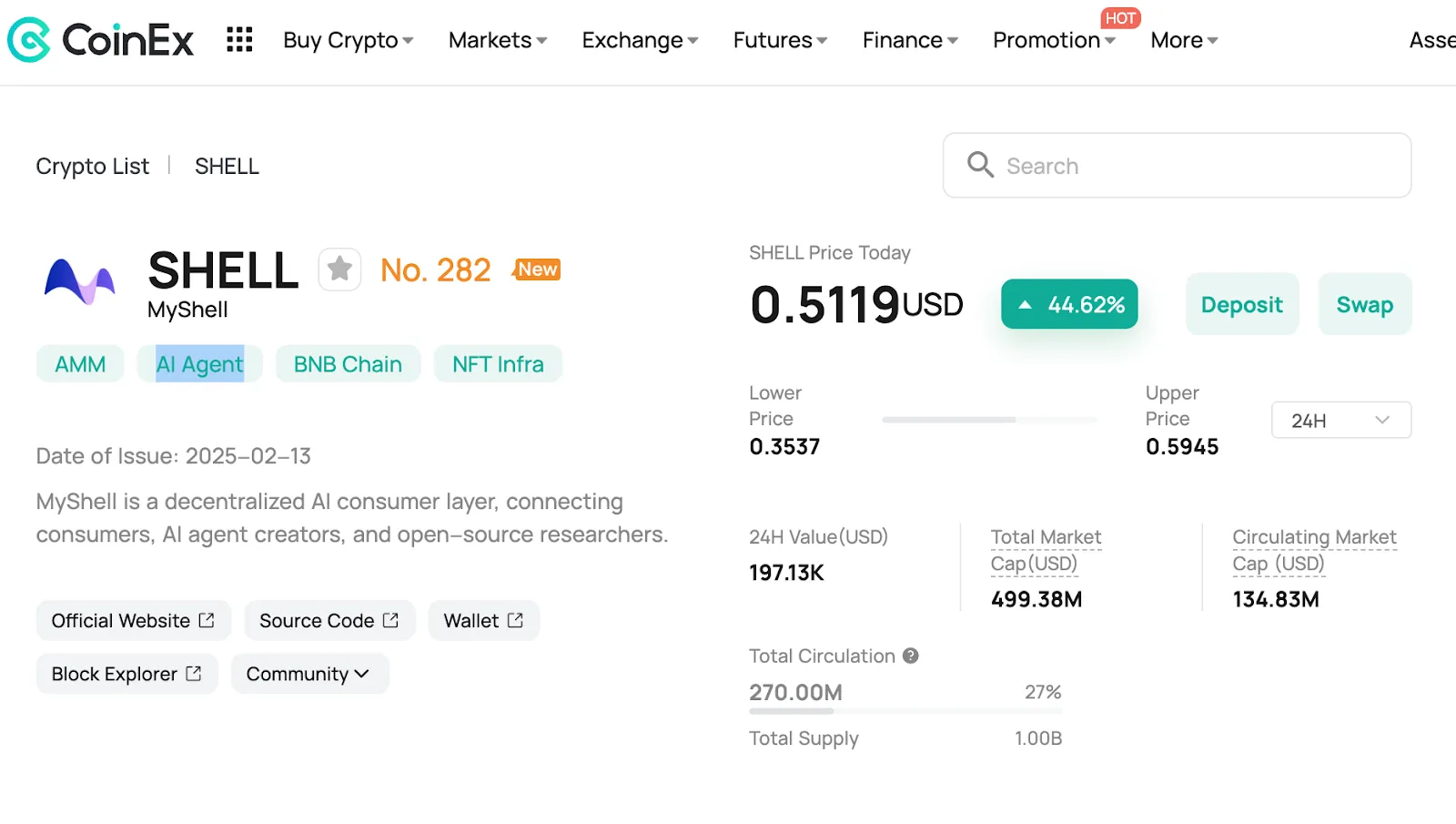
Task: Click the 270.00M circulation amount
Action: [x=795, y=692]
